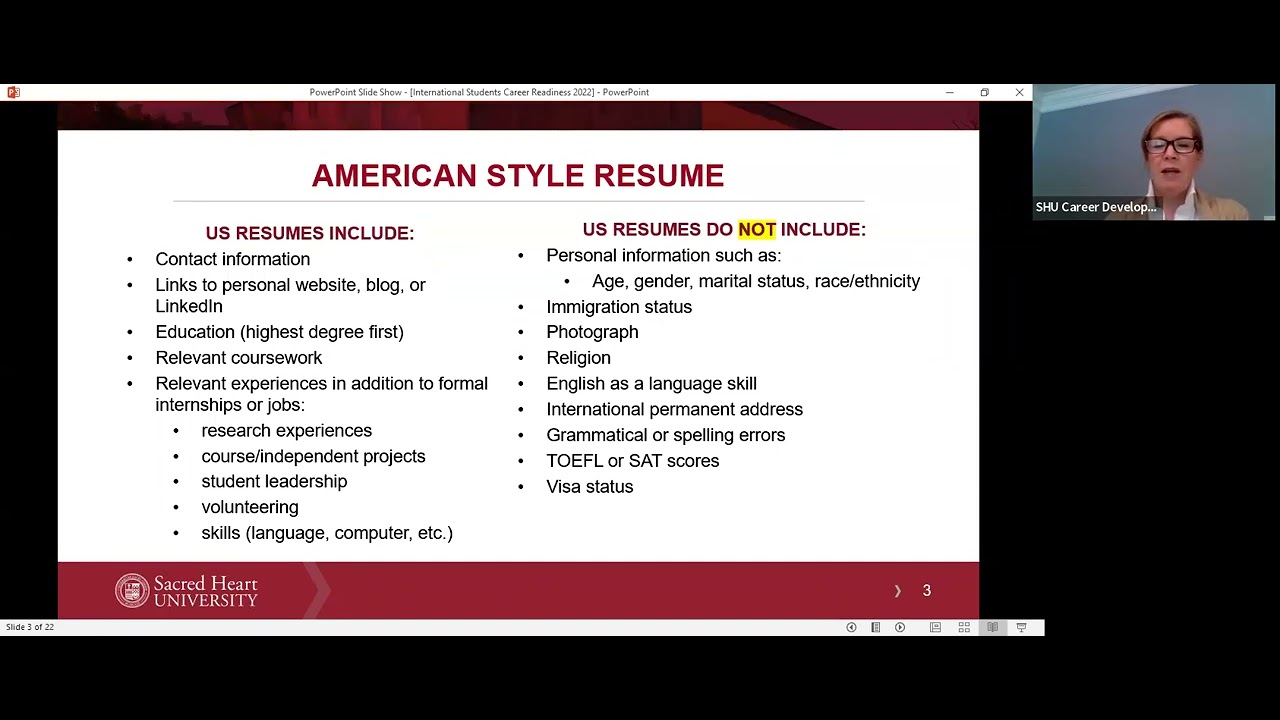1280x720 pixels.
Task: Click 'Age, gender, marital status, race/ethnicity' line
Action: tap(756, 281)
